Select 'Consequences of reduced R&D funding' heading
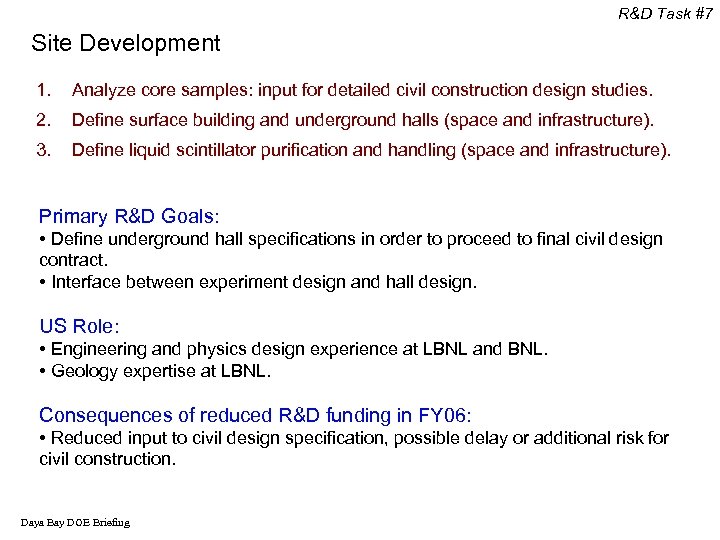 (255, 416)
